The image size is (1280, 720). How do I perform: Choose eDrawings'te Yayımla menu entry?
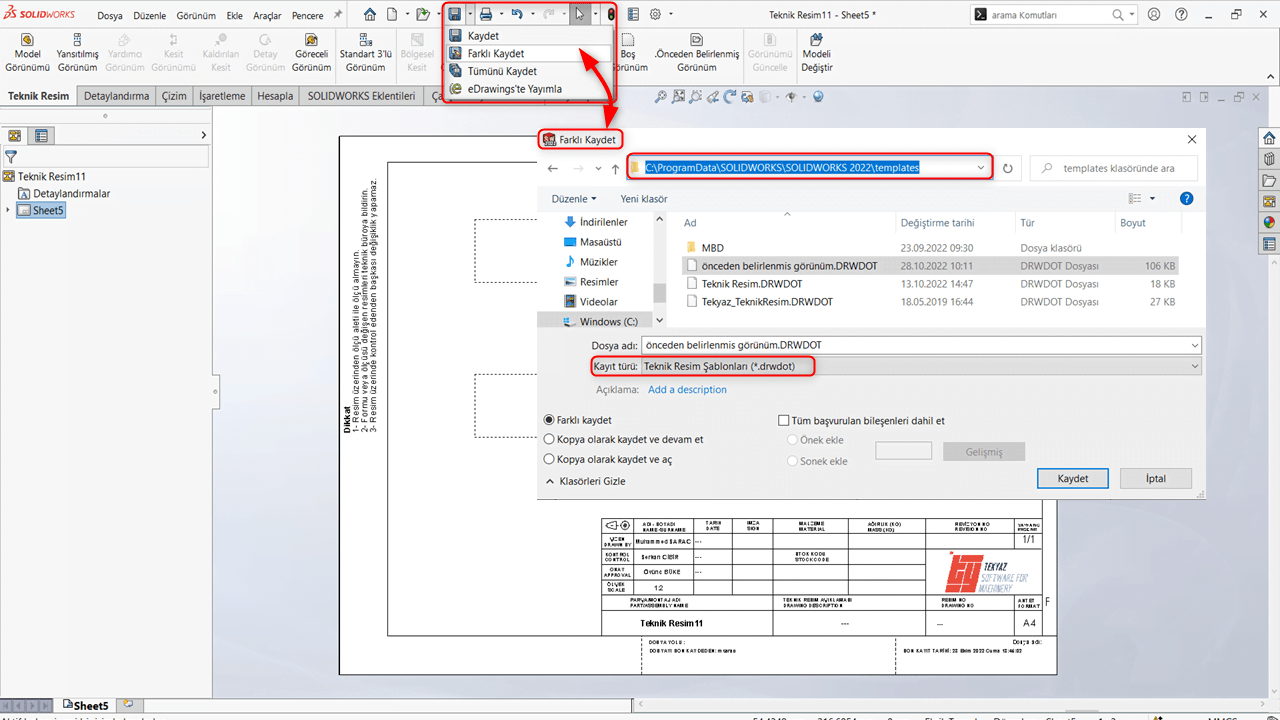click(527, 89)
